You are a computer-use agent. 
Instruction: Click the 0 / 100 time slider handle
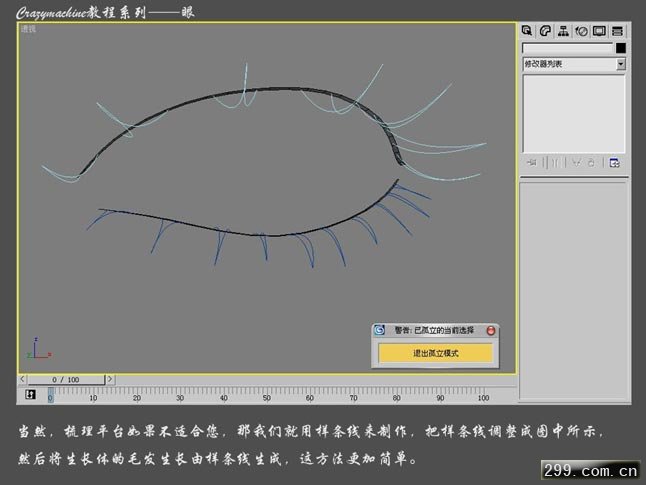[x=66, y=380]
